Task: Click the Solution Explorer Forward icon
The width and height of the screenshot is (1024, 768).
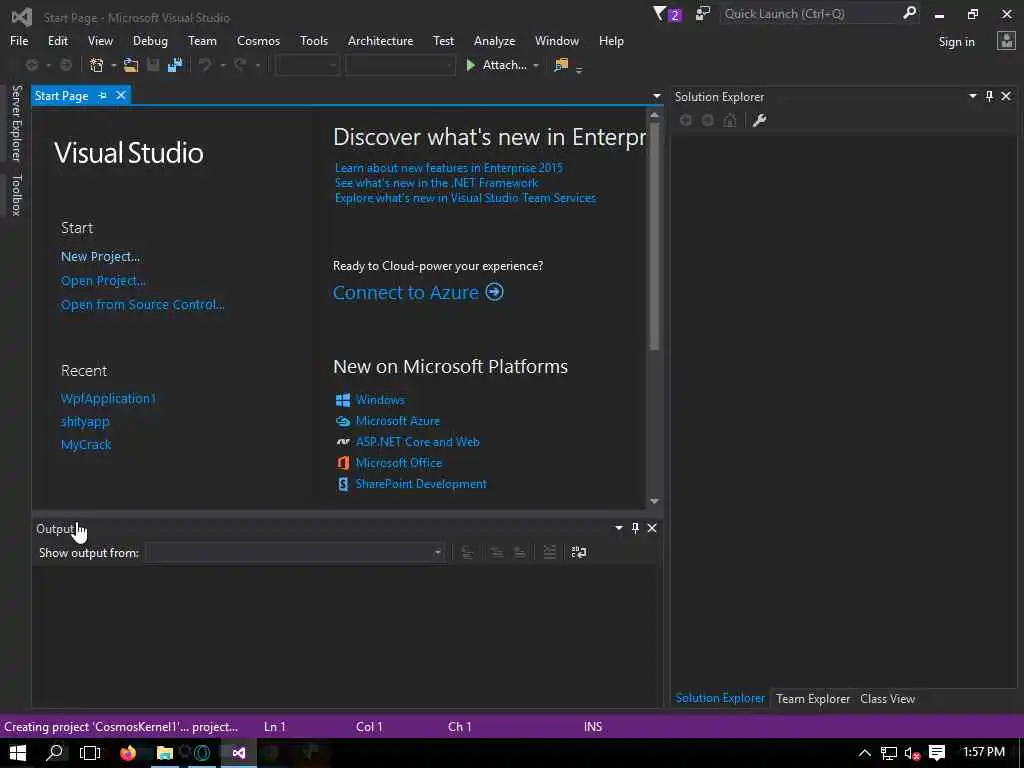Action: 707,120
